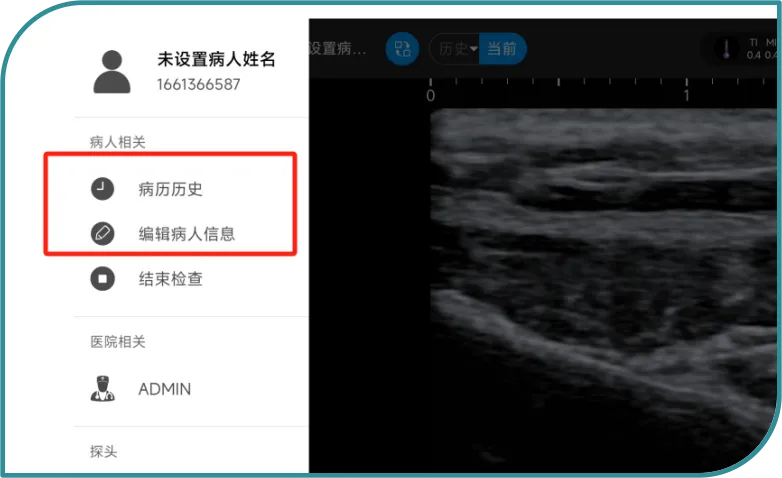Click the doctor icon beside ADMIN
The width and height of the screenshot is (782, 478).
[102, 389]
